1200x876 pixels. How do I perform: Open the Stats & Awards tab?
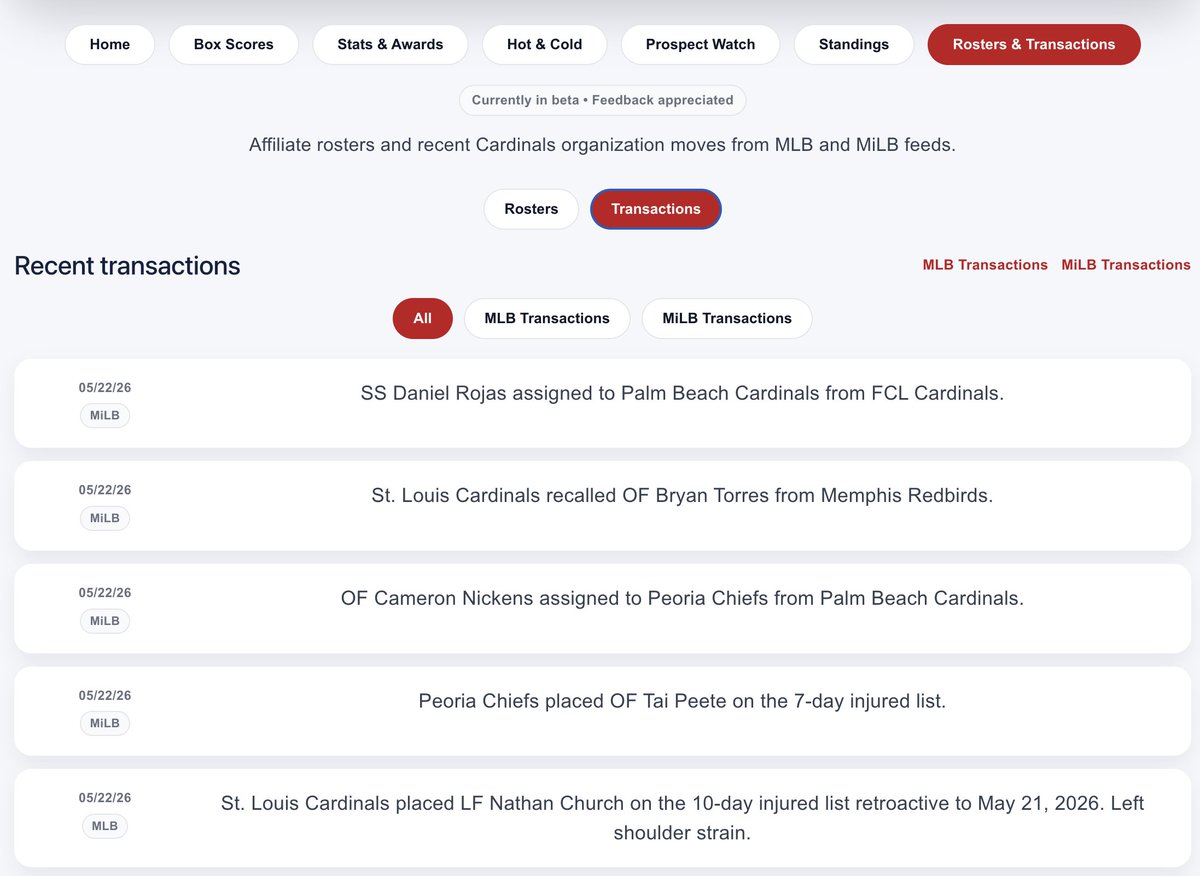click(x=390, y=45)
